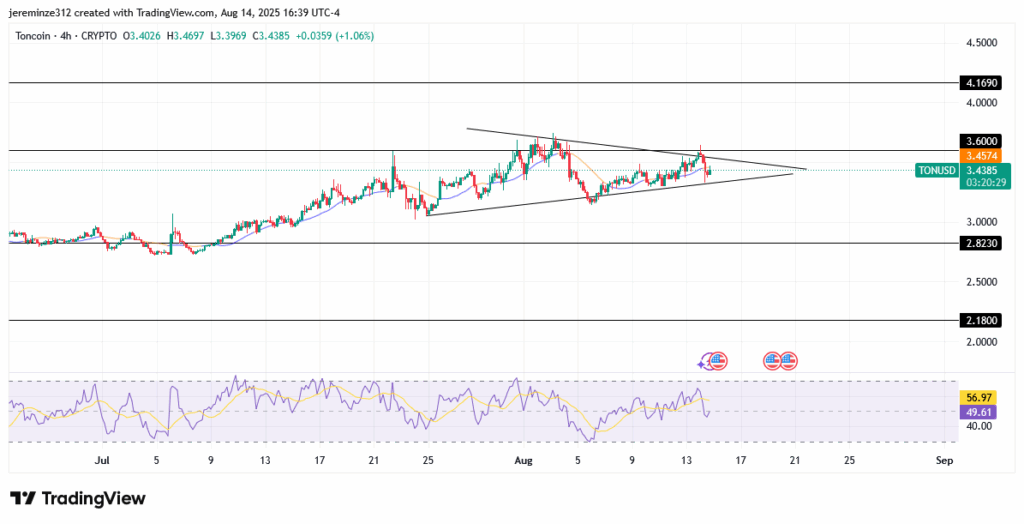Click the TradingView logo
This screenshot has width=1024, height=524.
tap(78, 499)
